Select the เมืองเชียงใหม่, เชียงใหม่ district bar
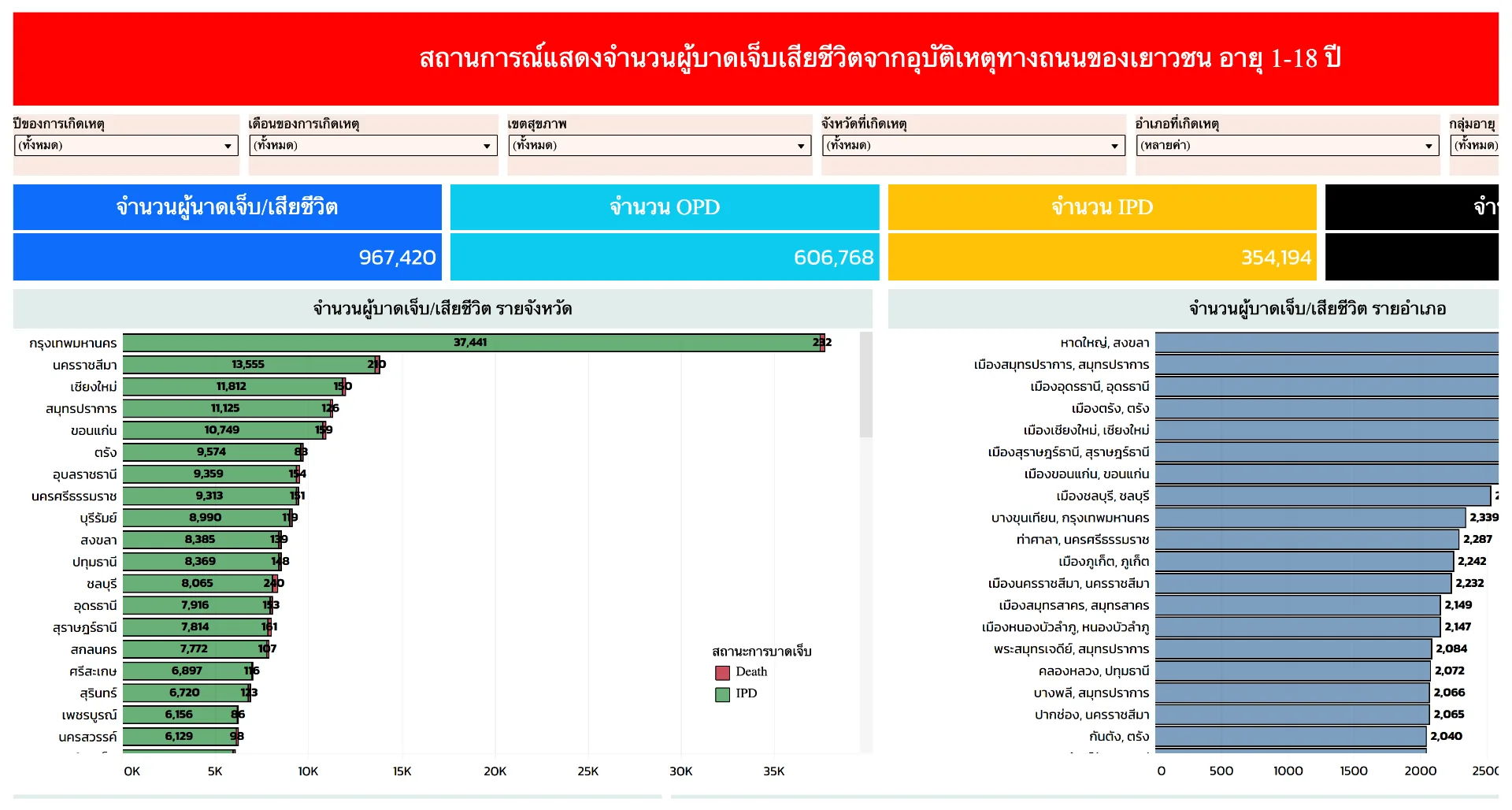Image resolution: width=1512 pixels, height=810 pixels. pos(1327,430)
